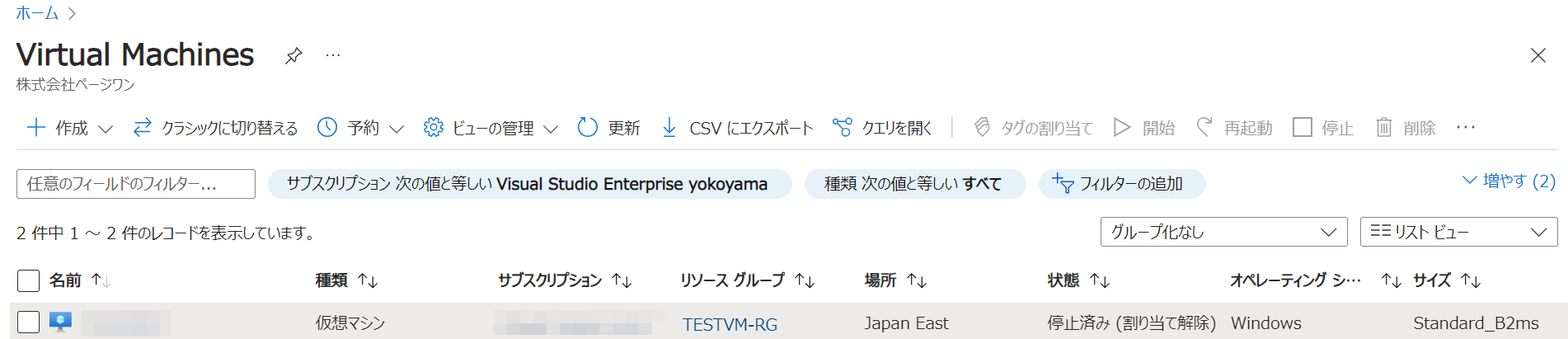
Task: Open the more options ellipsis beside the title
Action: click(x=332, y=56)
